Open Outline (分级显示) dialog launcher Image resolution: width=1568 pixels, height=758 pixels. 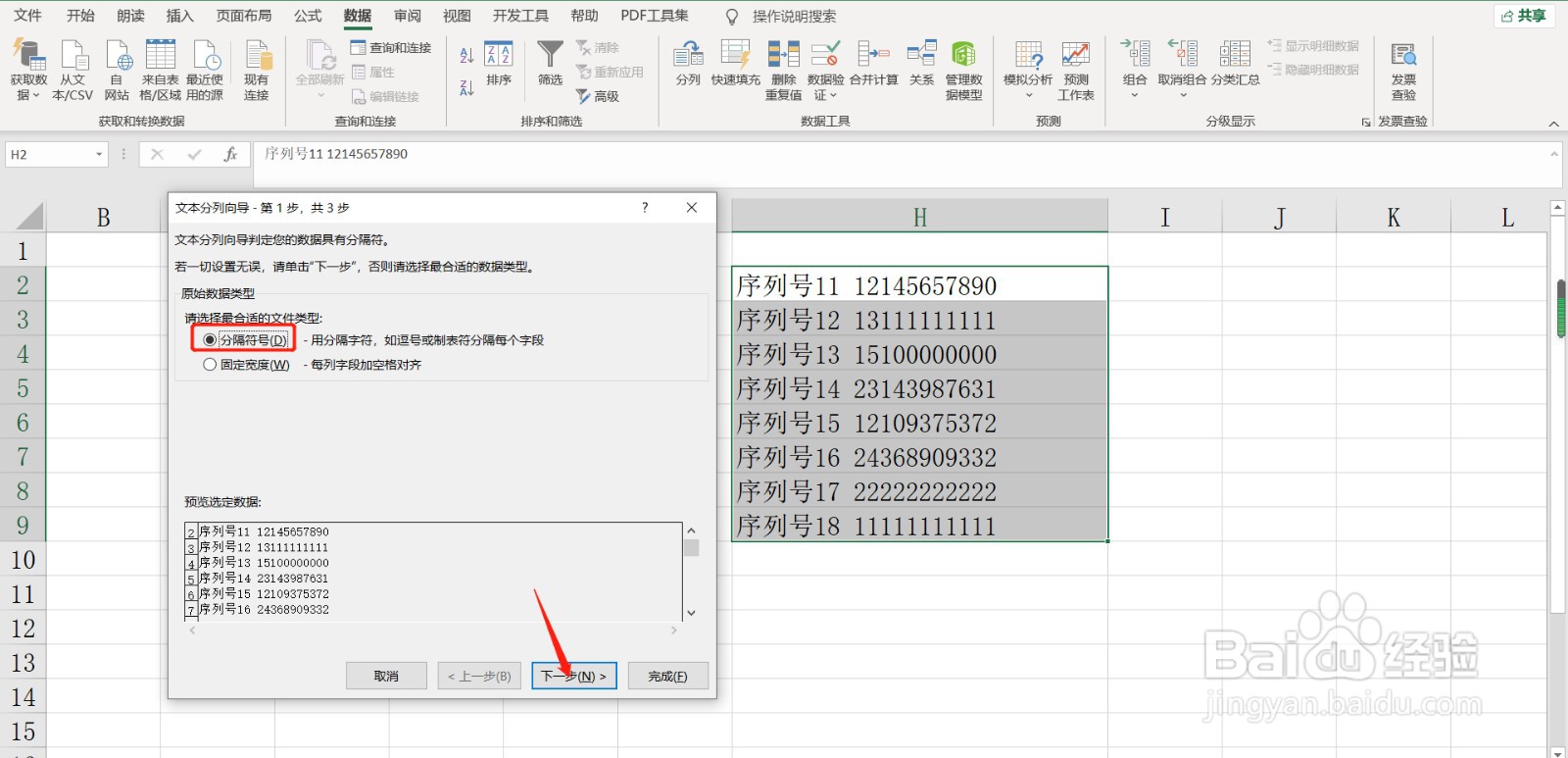click(x=1366, y=123)
